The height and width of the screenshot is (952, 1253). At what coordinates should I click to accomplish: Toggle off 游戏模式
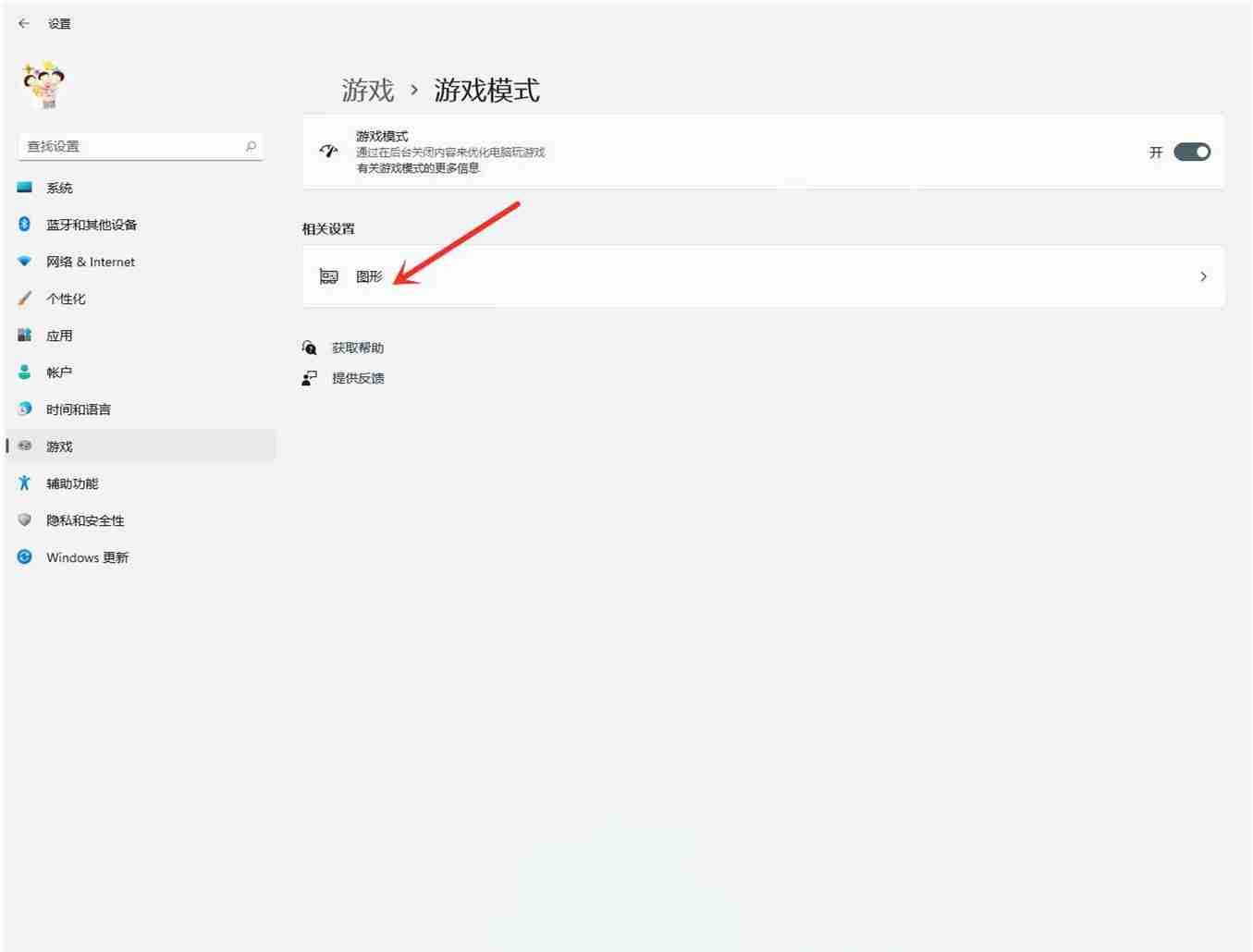click(x=1192, y=152)
